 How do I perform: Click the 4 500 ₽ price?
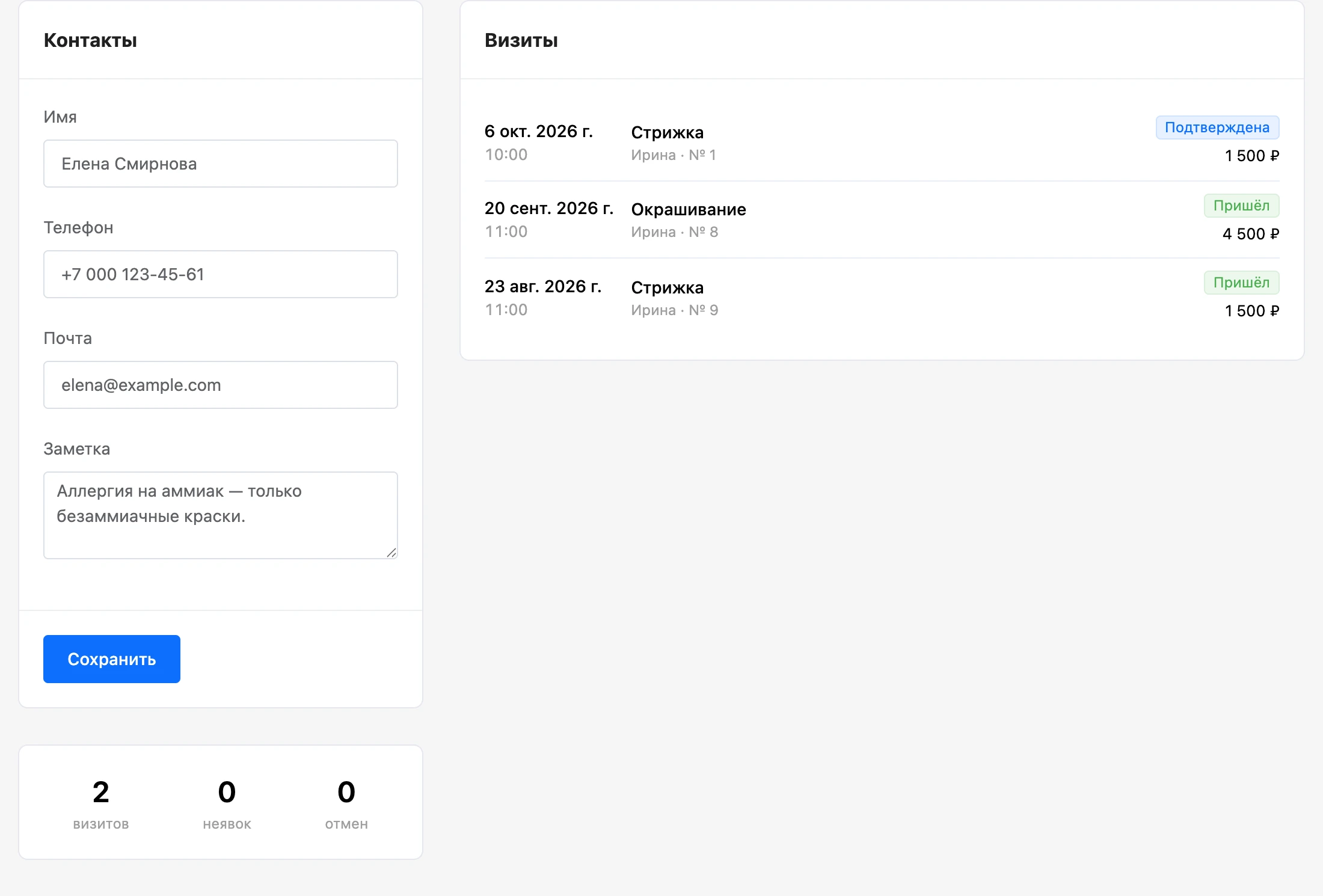coord(1251,234)
